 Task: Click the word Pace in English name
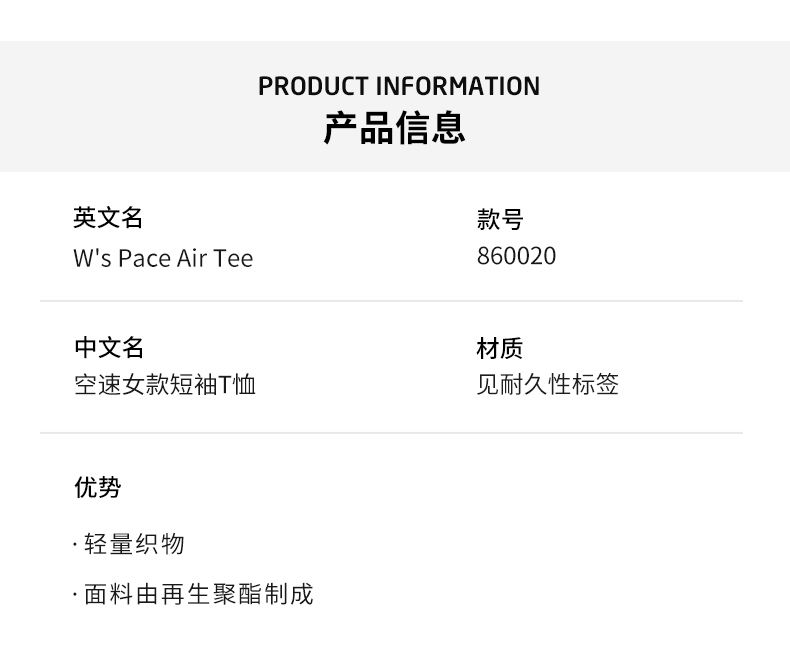click(x=145, y=259)
